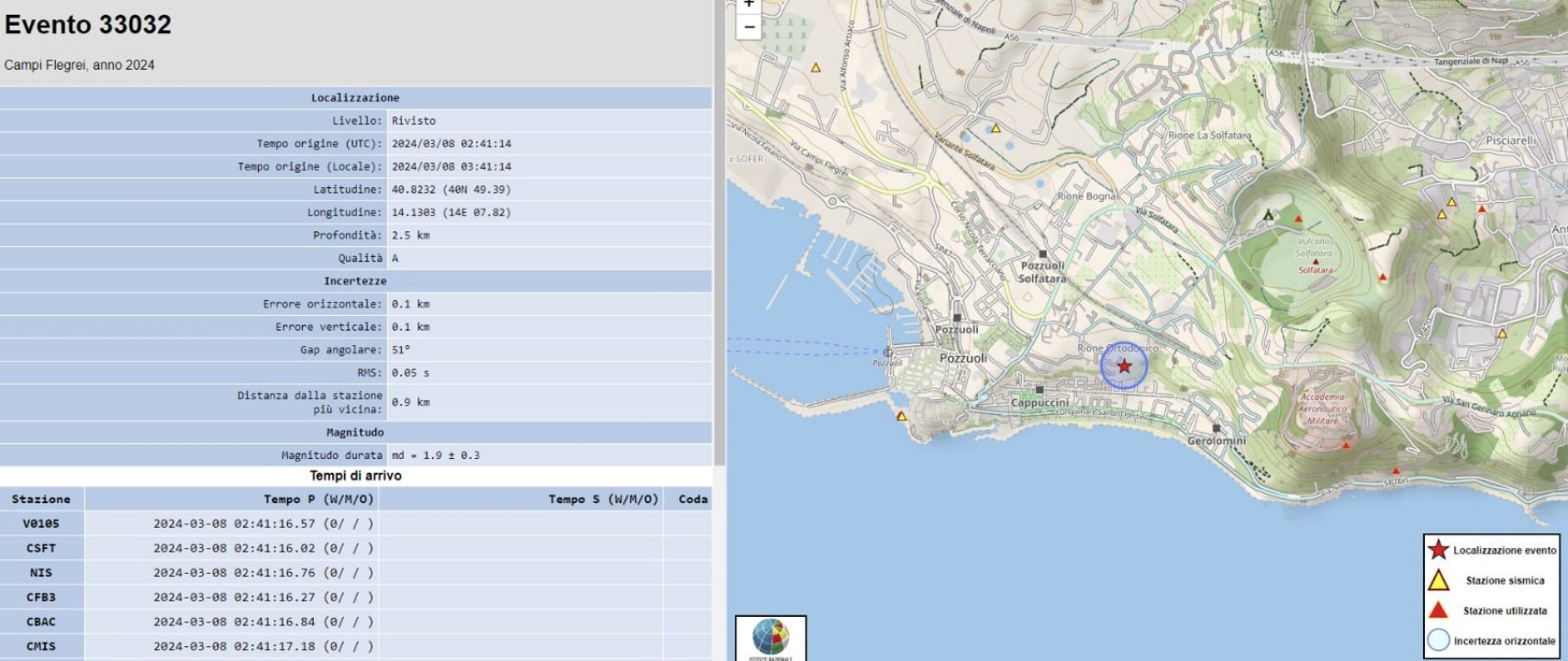Click the red star icon in legend
1568x661 pixels.
coord(1438,550)
